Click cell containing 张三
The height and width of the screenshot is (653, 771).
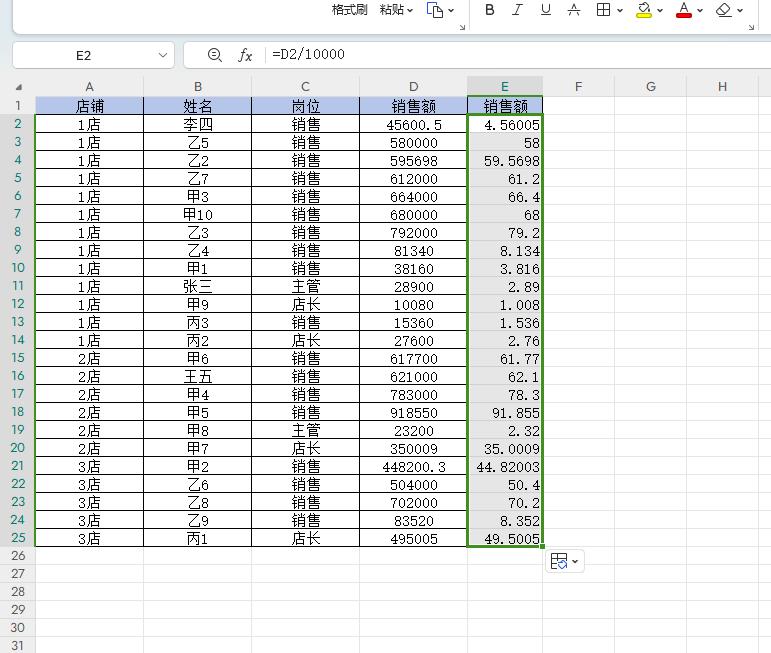point(198,287)
